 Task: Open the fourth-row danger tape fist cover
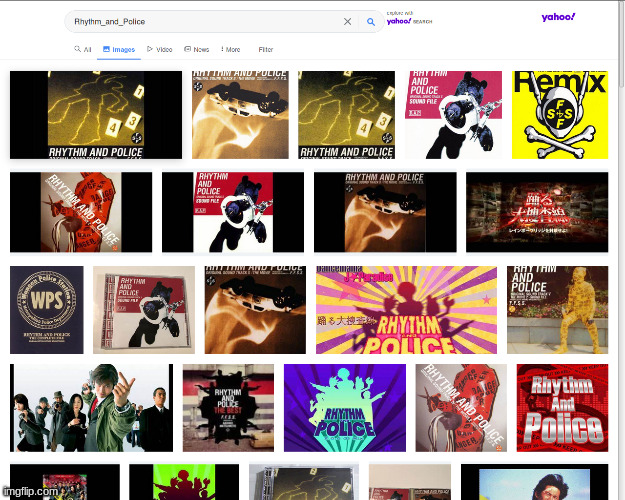coord(461,407)
